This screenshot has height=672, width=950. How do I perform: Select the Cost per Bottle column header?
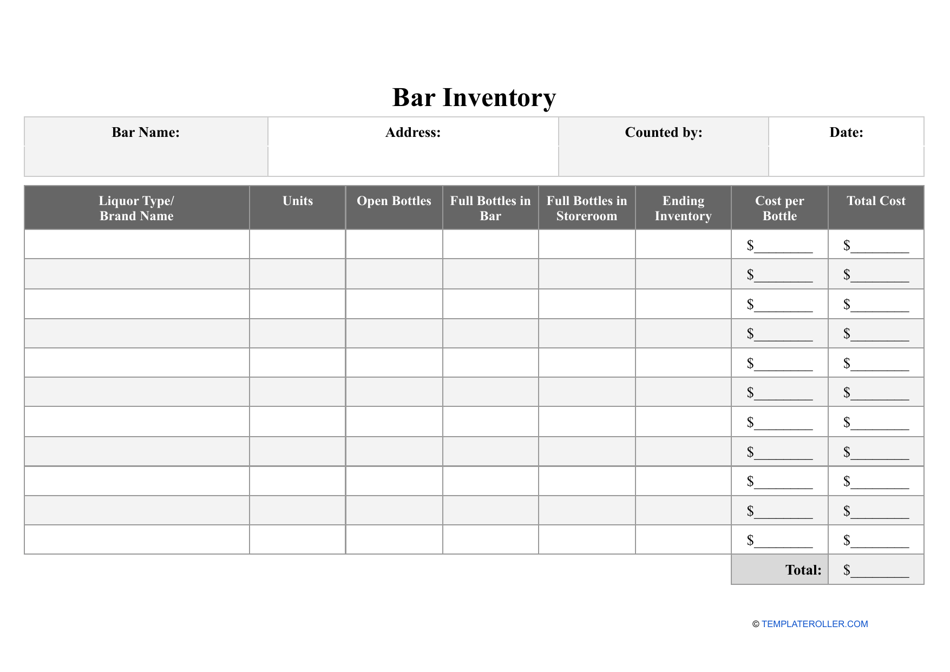(x=779, y=208)
